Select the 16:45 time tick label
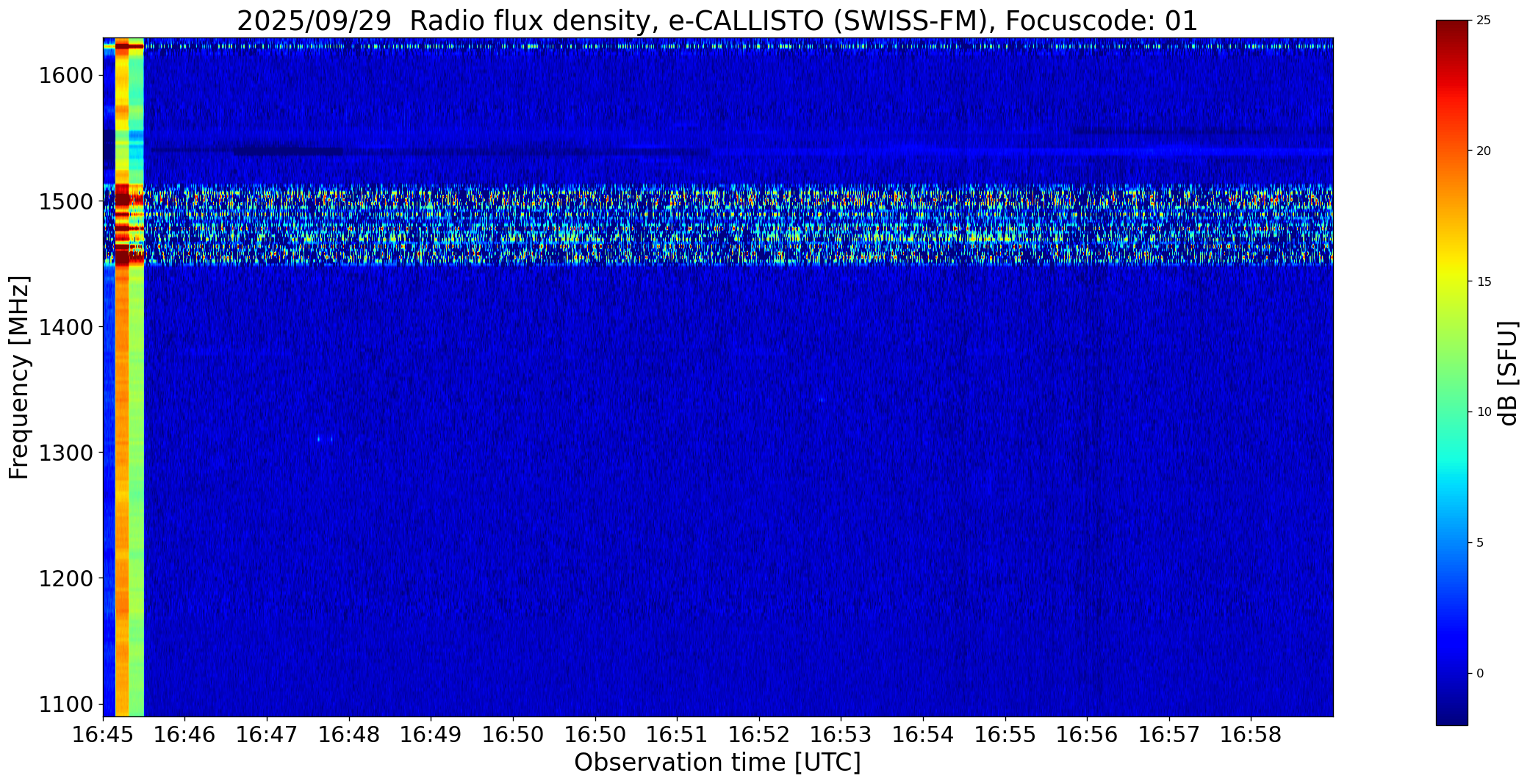 coord(103,734)
